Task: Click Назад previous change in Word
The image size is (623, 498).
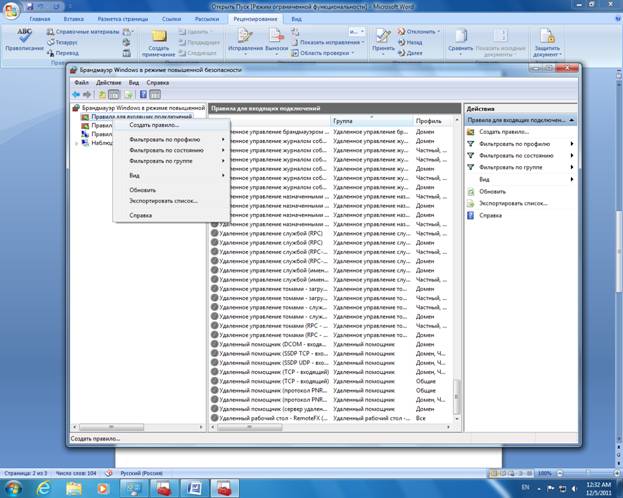Action: point(410,42)
